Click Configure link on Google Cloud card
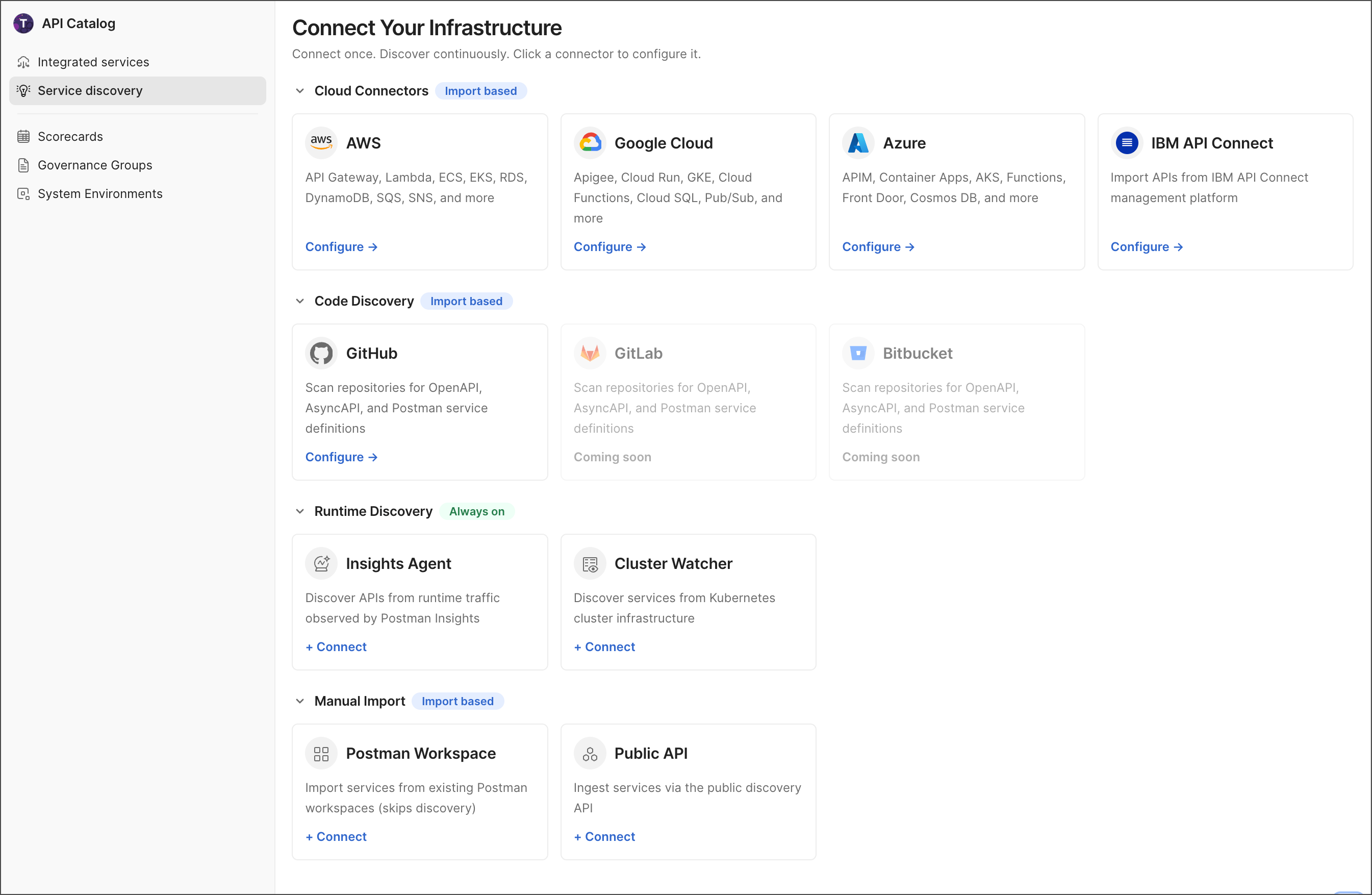 pos(609,247)
